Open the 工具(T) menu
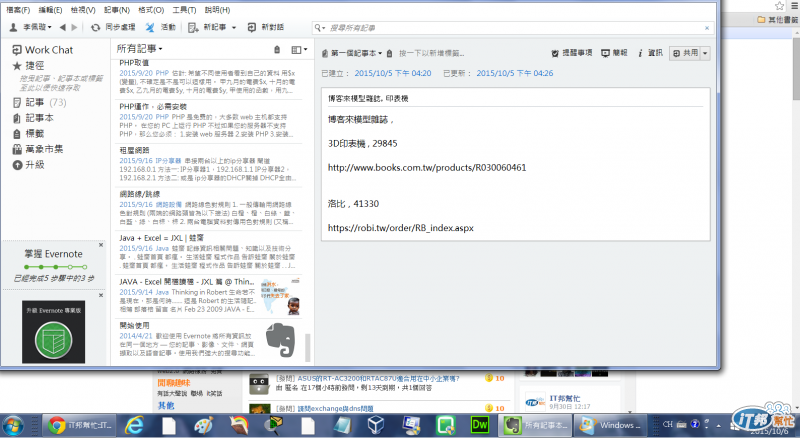This screenshot has height=438, width=800. pos(184,10)
